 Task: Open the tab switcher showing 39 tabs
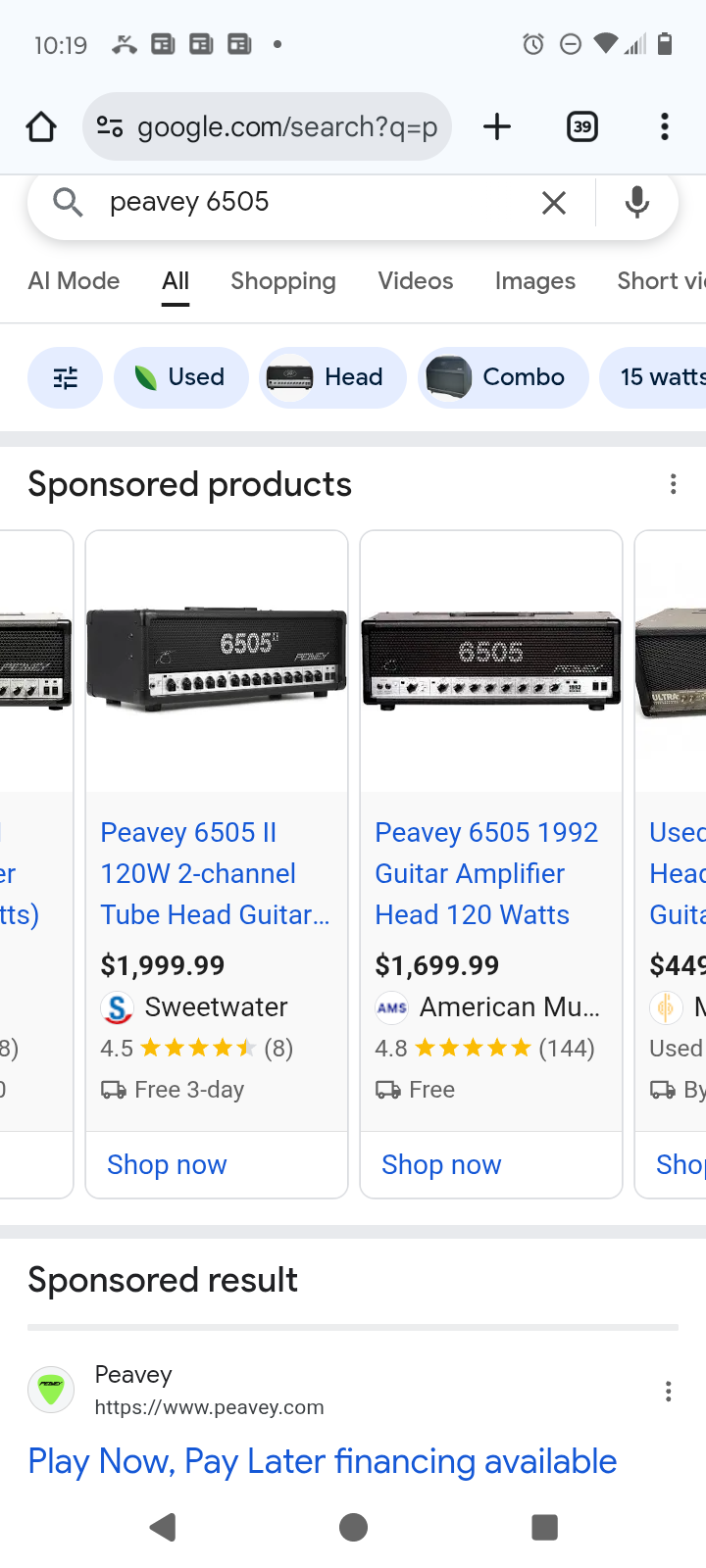582,126
